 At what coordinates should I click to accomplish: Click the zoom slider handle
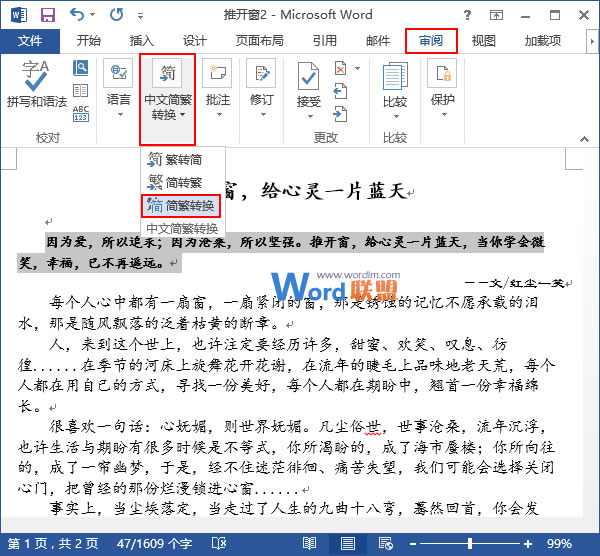coord(470,543)
